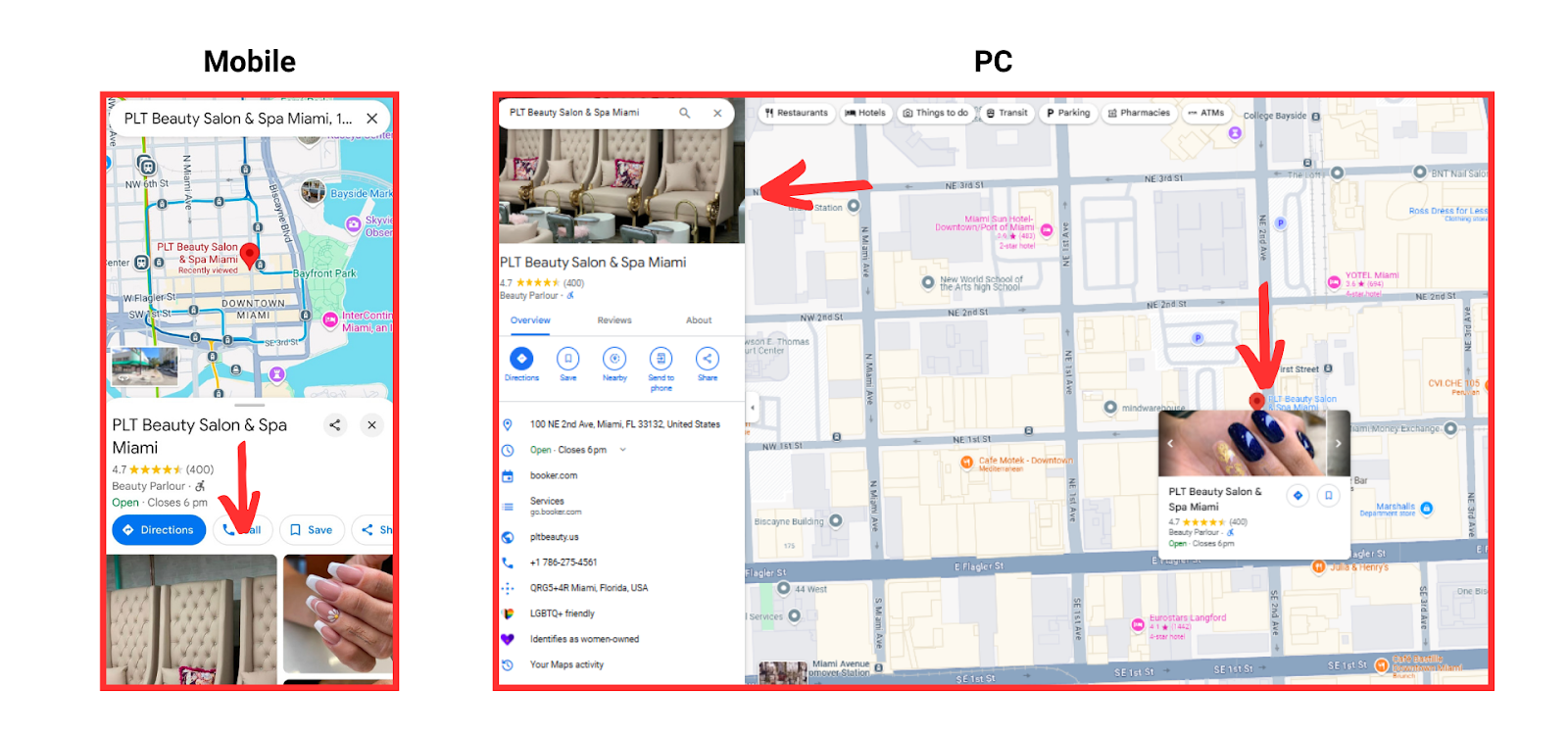The height and width of the screenshot is (735, 1568).
Task: Click the search magnifier icon in PC panel
Action: [685, 113]
